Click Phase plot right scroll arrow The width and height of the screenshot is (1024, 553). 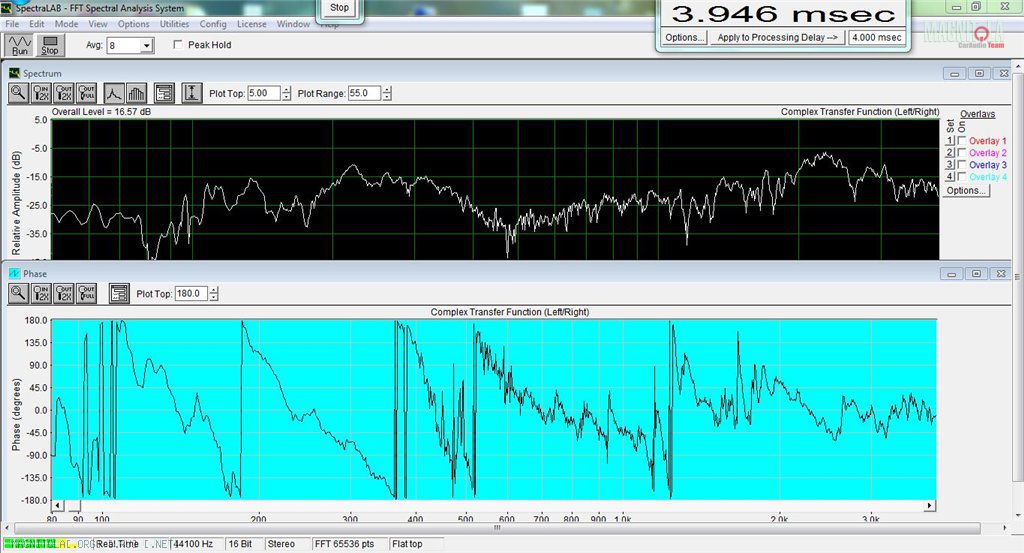tap(929, 506)
